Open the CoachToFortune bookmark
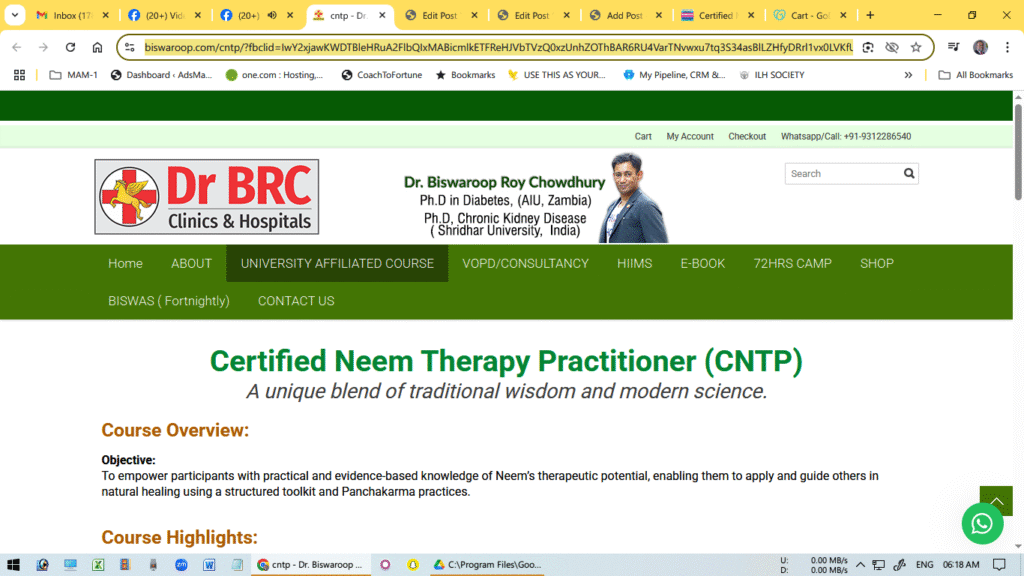Viewport: 1024px width, 576px height. pyautogui.click(x=381, y=75)
